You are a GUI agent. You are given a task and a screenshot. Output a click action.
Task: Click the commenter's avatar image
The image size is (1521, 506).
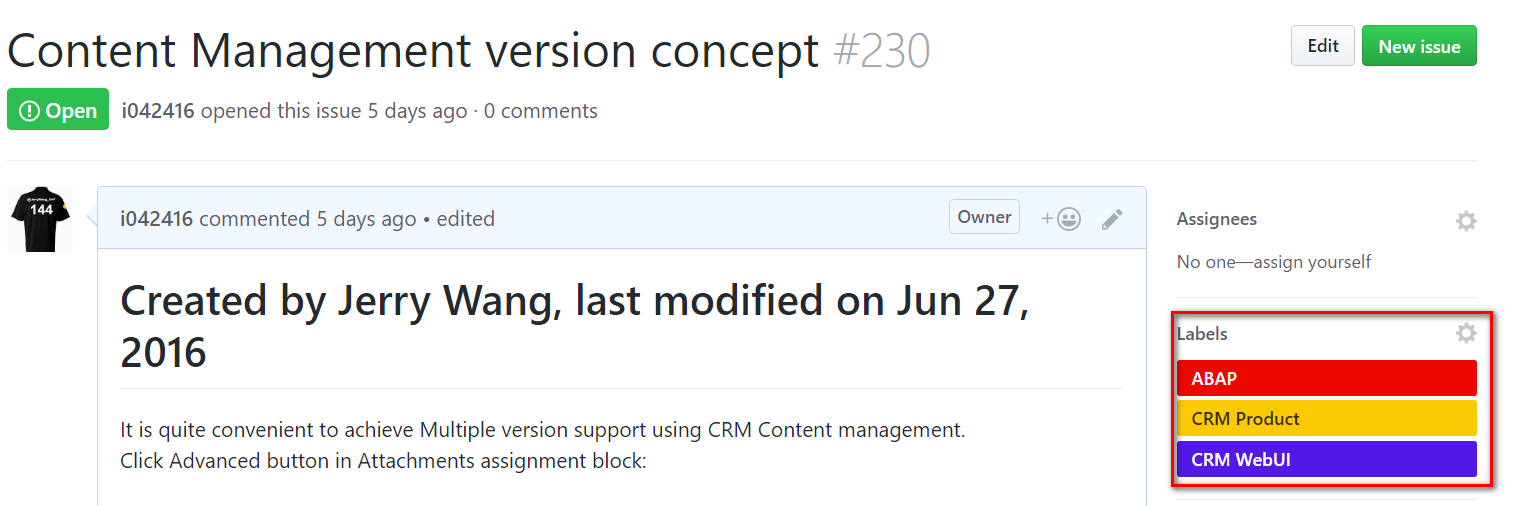pyautogui.click(x=40, y=218)
